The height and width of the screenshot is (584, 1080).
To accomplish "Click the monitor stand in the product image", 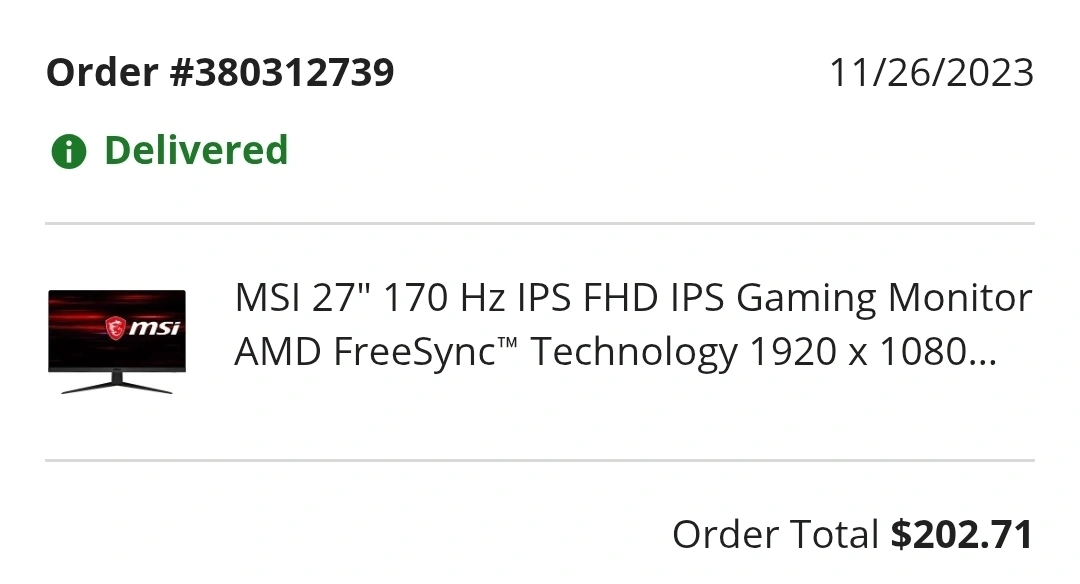I will pos(117,383).
